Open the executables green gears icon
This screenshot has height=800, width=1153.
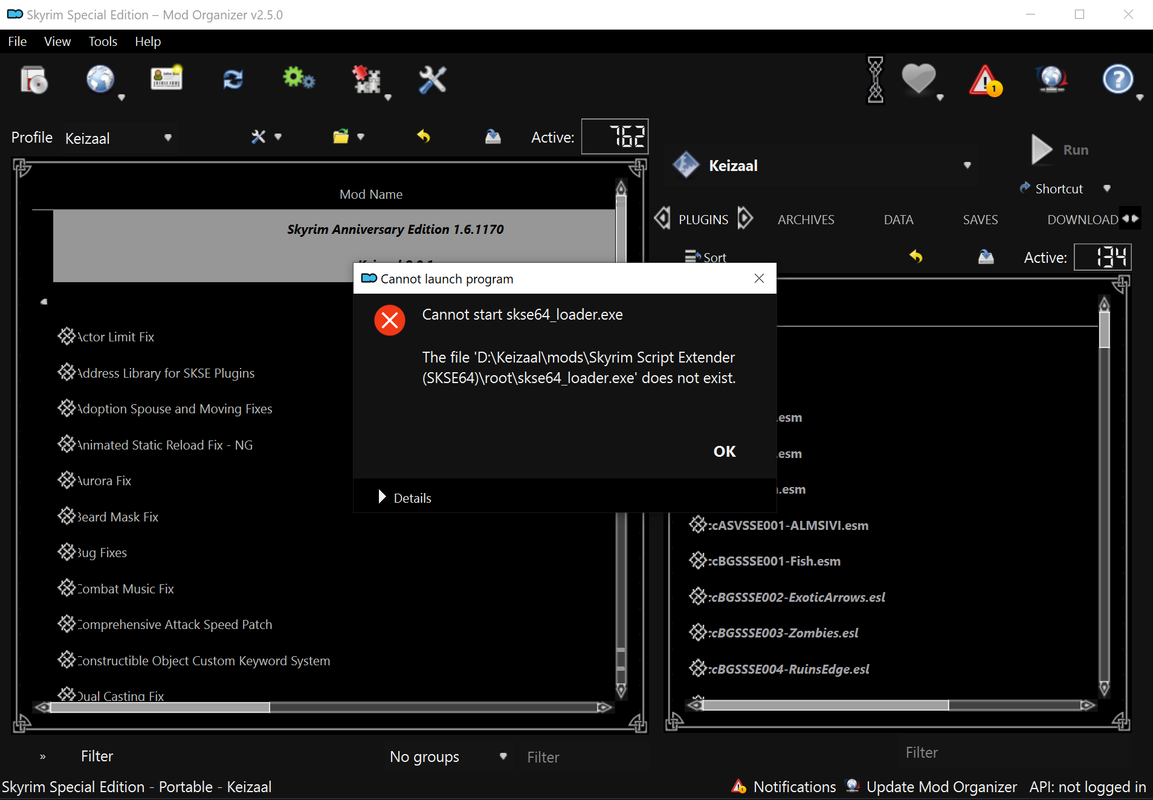(299, 77)
